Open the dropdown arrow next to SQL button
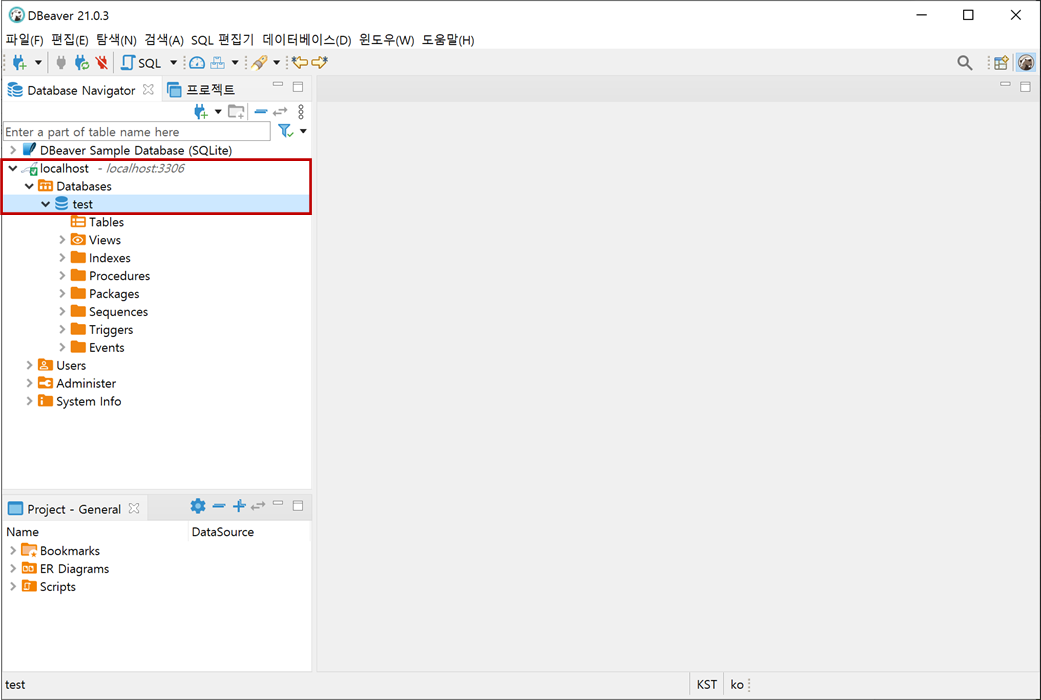Viewport: 1041px width, 700px height. [x=173, y=62]
